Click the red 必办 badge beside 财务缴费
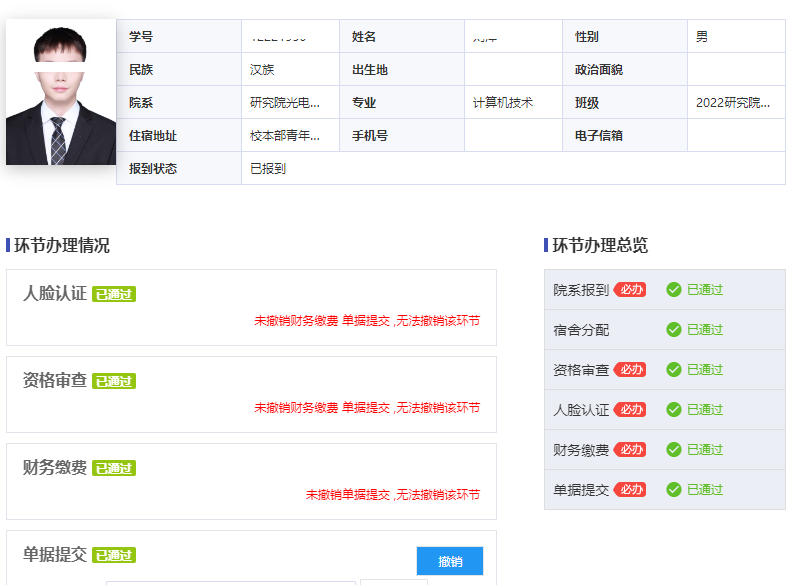This screenshot has height=585, width=796. (630, 450)
